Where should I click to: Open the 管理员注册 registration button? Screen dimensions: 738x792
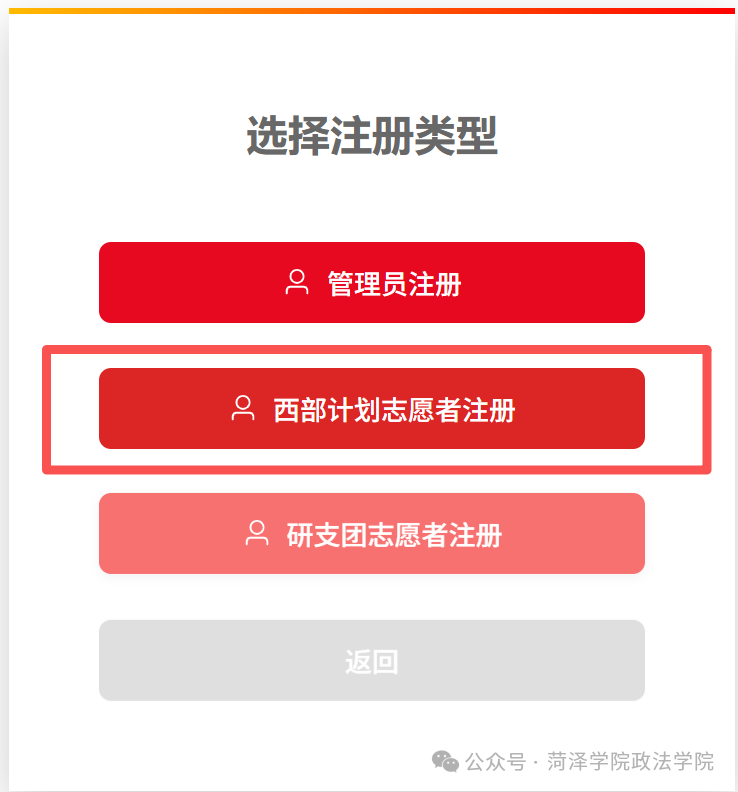372,282
